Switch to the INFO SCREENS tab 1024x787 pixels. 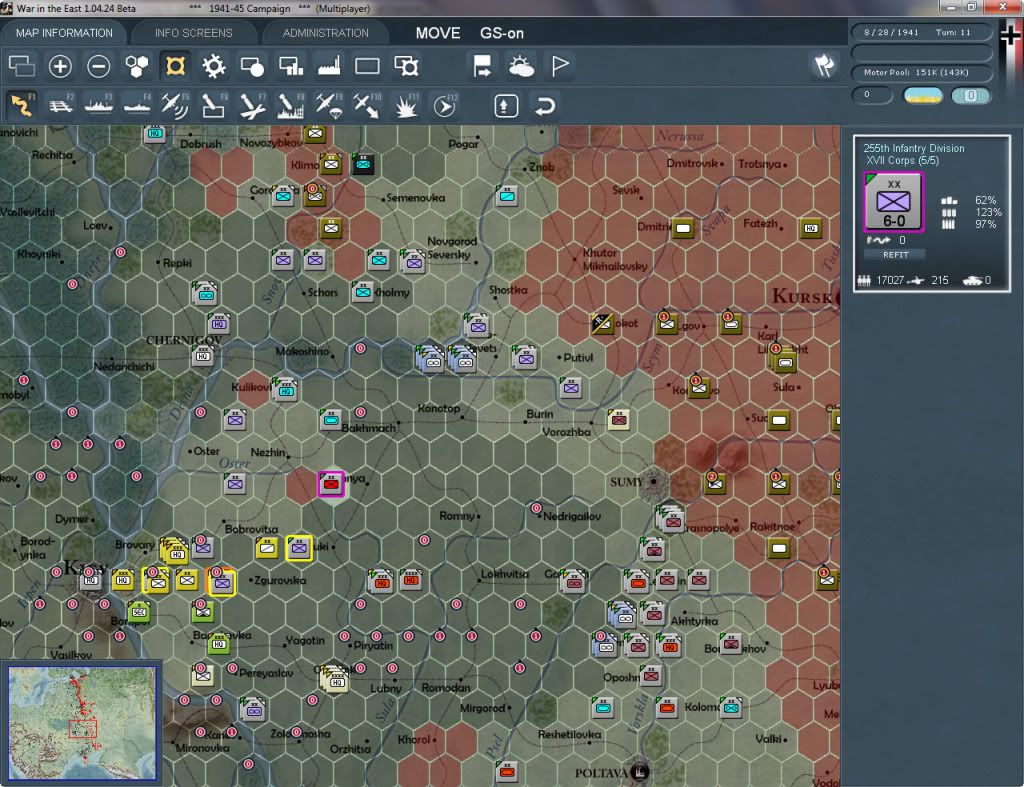193,33
